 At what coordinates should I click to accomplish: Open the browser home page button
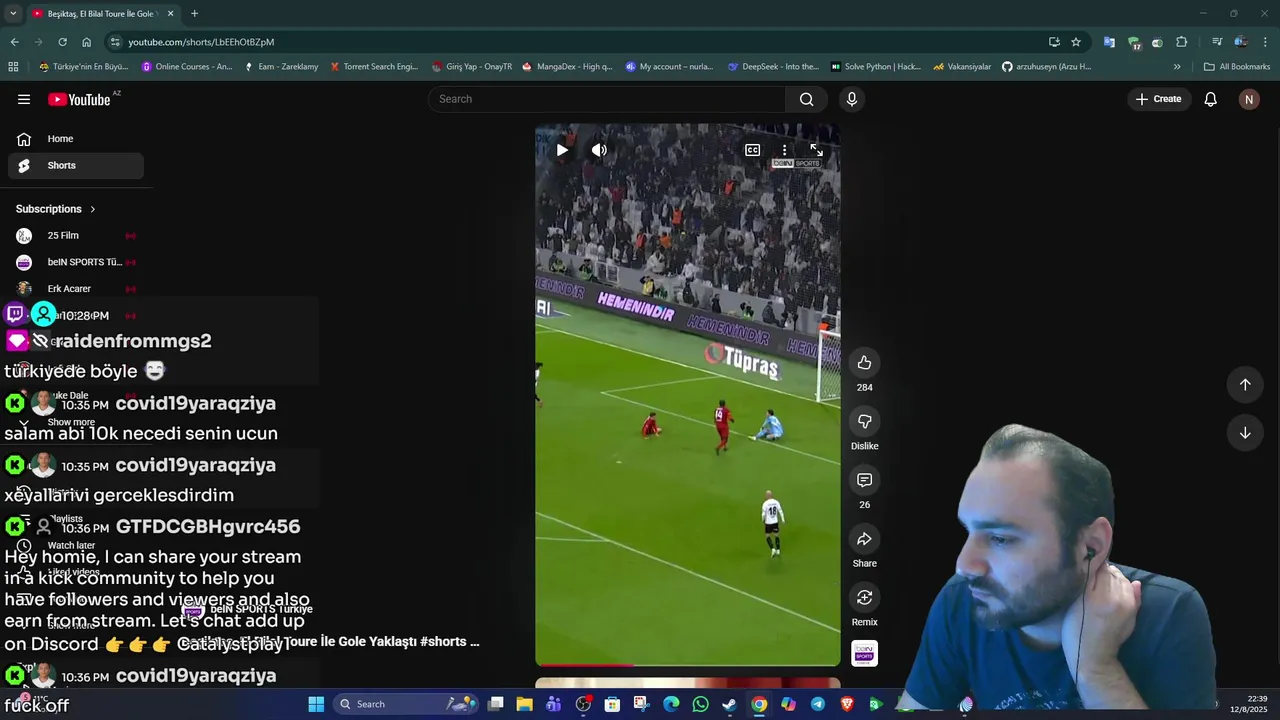86,42
